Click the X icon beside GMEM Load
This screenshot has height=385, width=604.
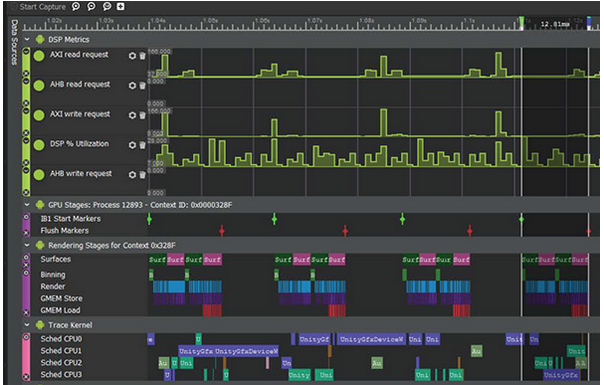click(26, 313)
